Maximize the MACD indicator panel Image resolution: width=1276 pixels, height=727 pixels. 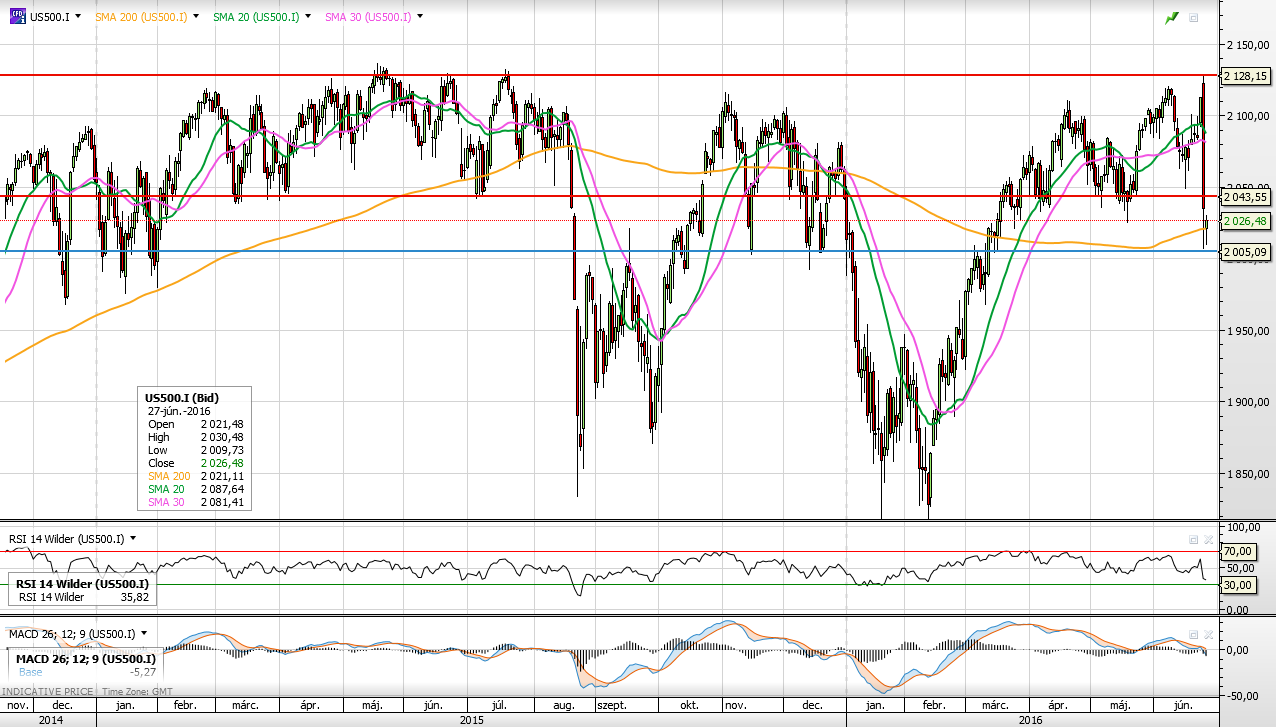click(x=1193, y=634)
